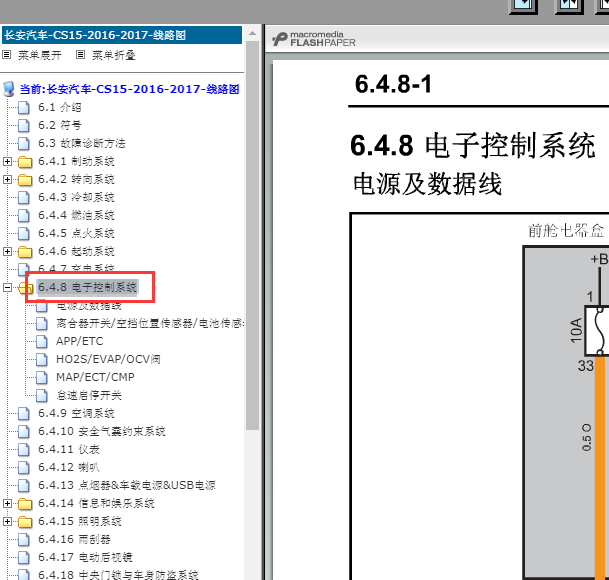Click the 6.4.8-1 page number heading
This screenshot has height=580, width=609.
point(393,84)
